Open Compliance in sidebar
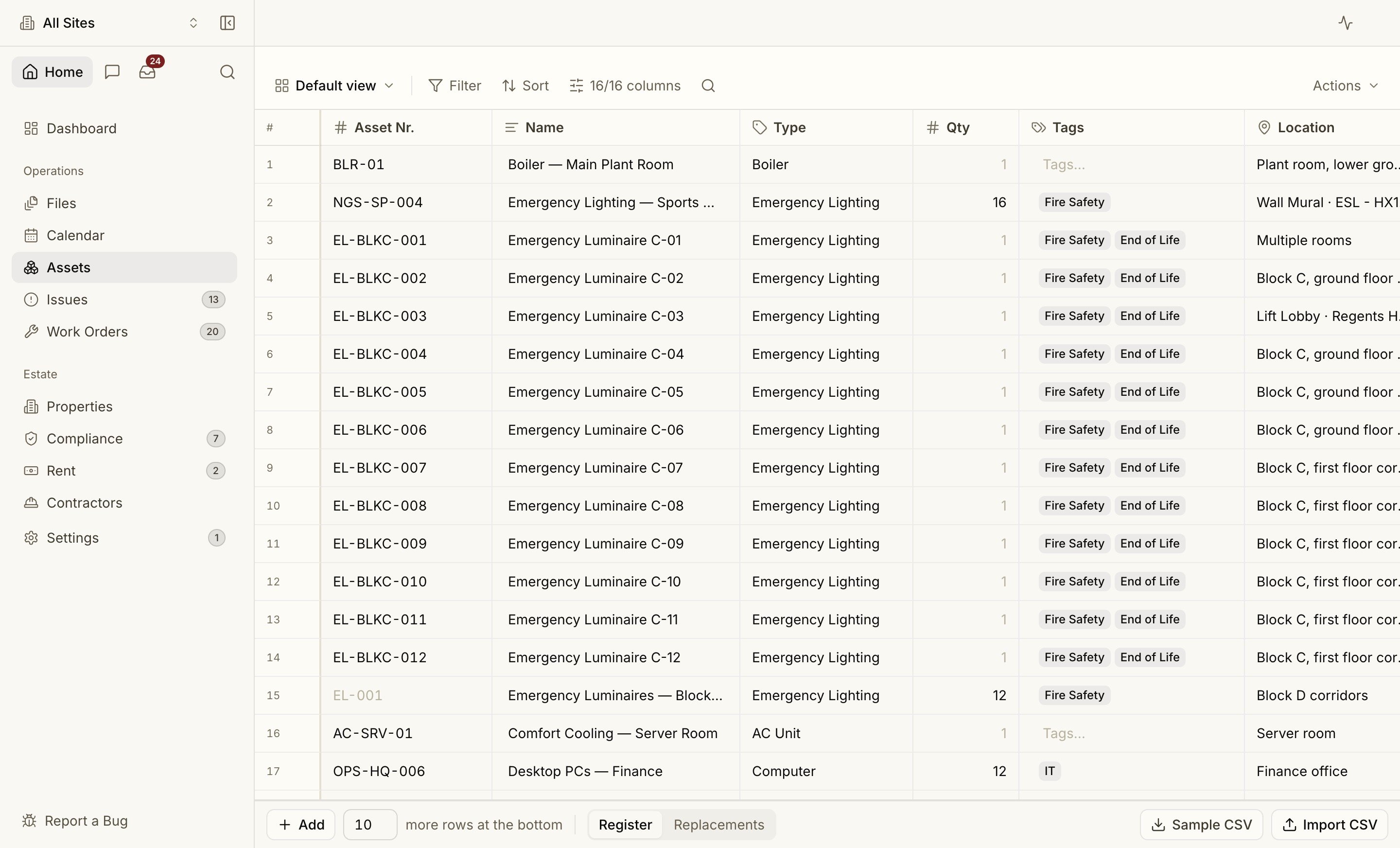Viewport: 1400px width, 848px height. point(124,438)
